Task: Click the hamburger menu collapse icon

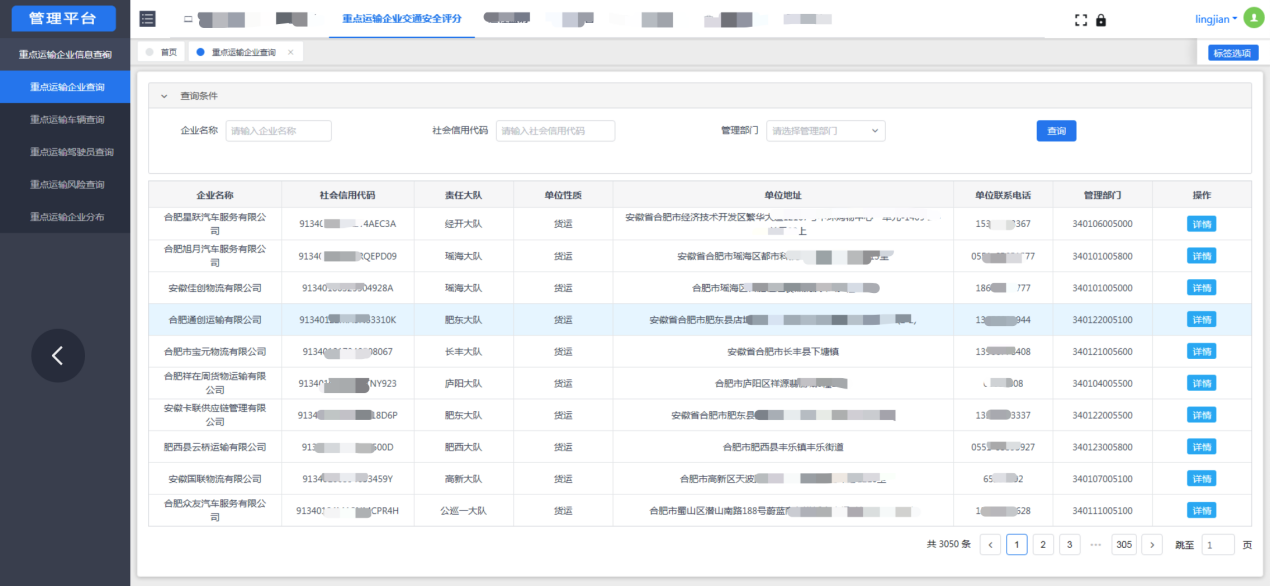Action: pyautogui.click(x=148, y=19)
